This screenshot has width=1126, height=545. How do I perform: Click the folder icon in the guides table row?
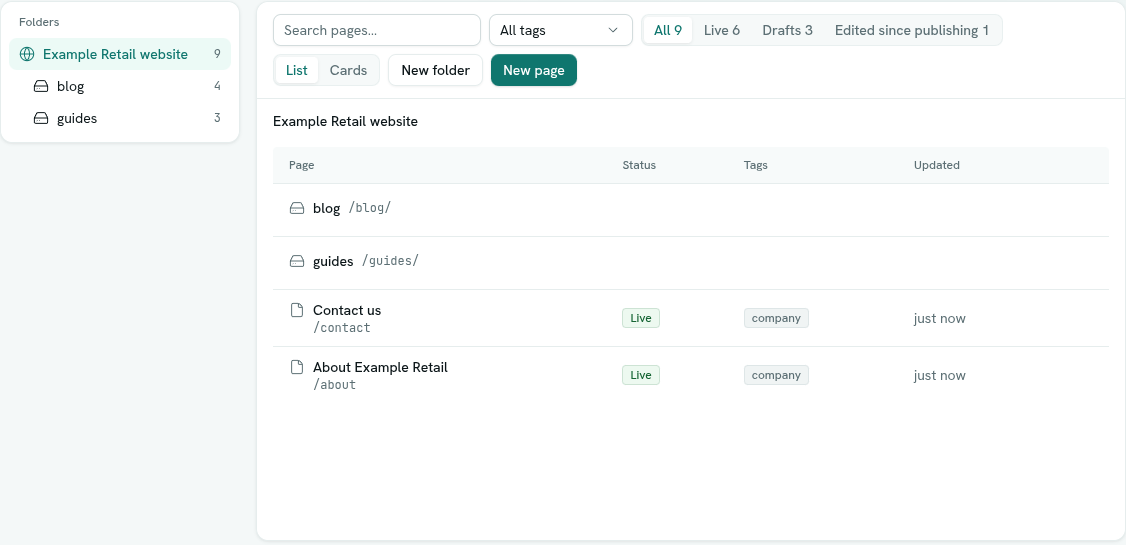click(x=297, y=261)
